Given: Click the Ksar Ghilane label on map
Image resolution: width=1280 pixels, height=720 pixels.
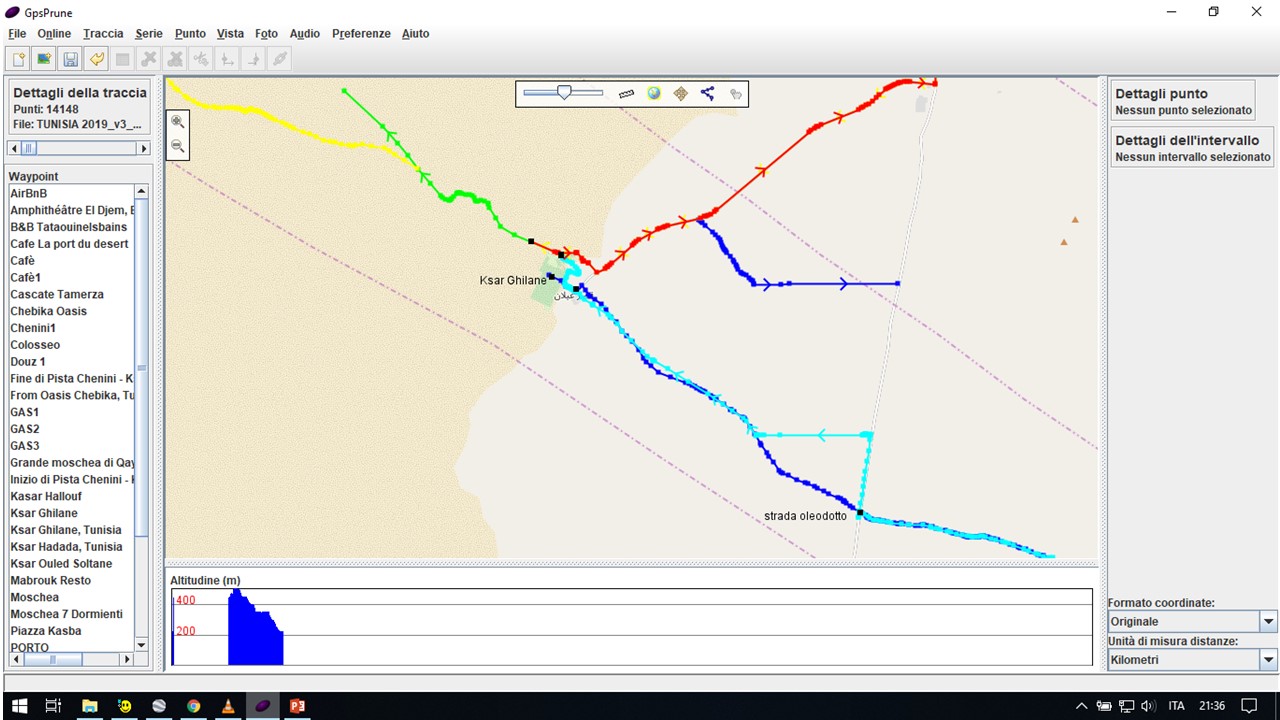Looking at the screenshot, I should pos(513,280).
